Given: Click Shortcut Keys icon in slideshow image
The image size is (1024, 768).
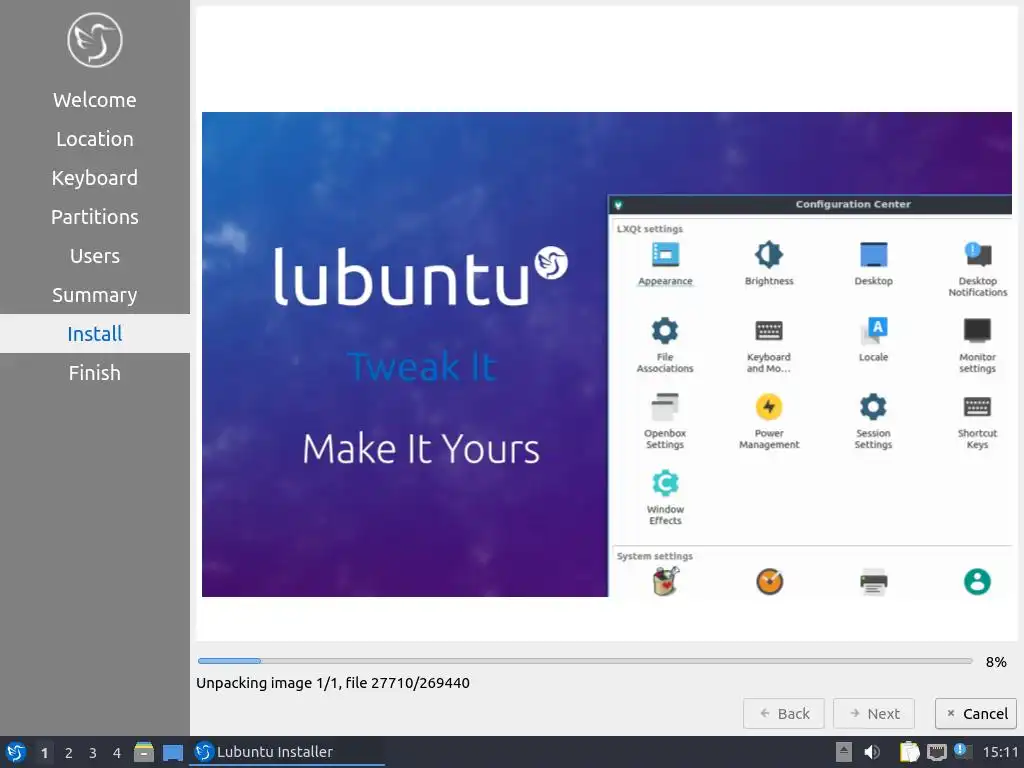Looking at the screenshot, I should click(x=977, y=407).
